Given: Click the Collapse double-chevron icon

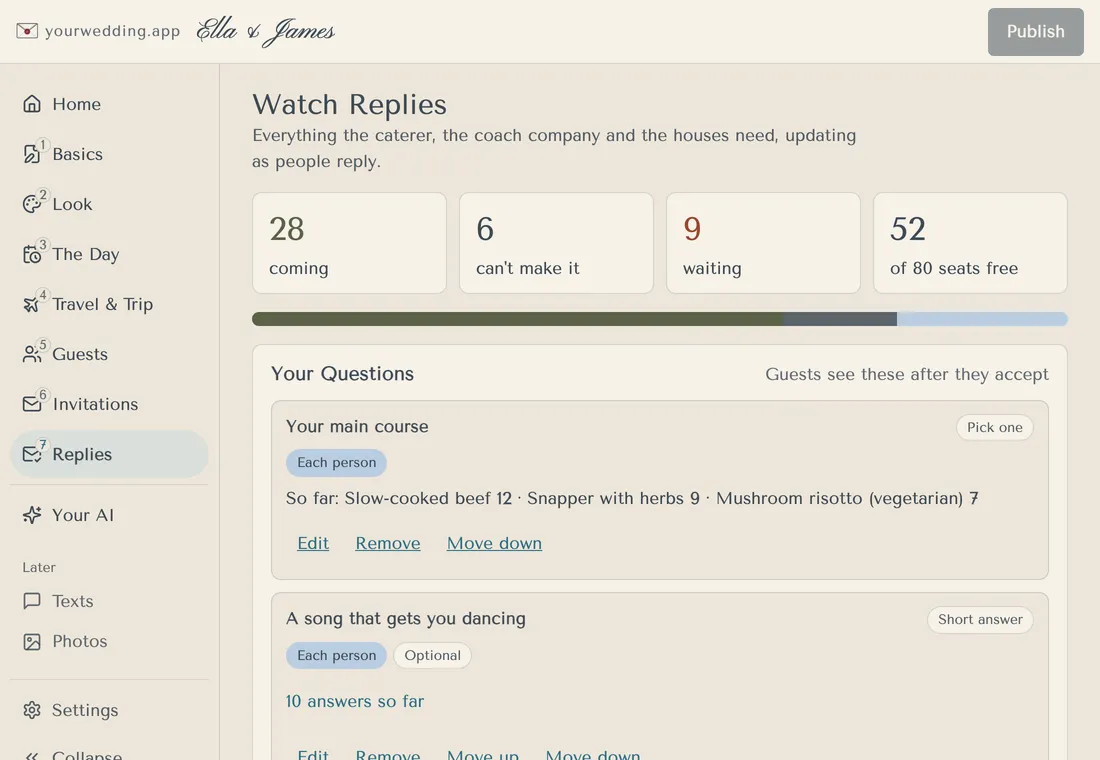Looking at the screenshot, I should [x=32, y=756].
